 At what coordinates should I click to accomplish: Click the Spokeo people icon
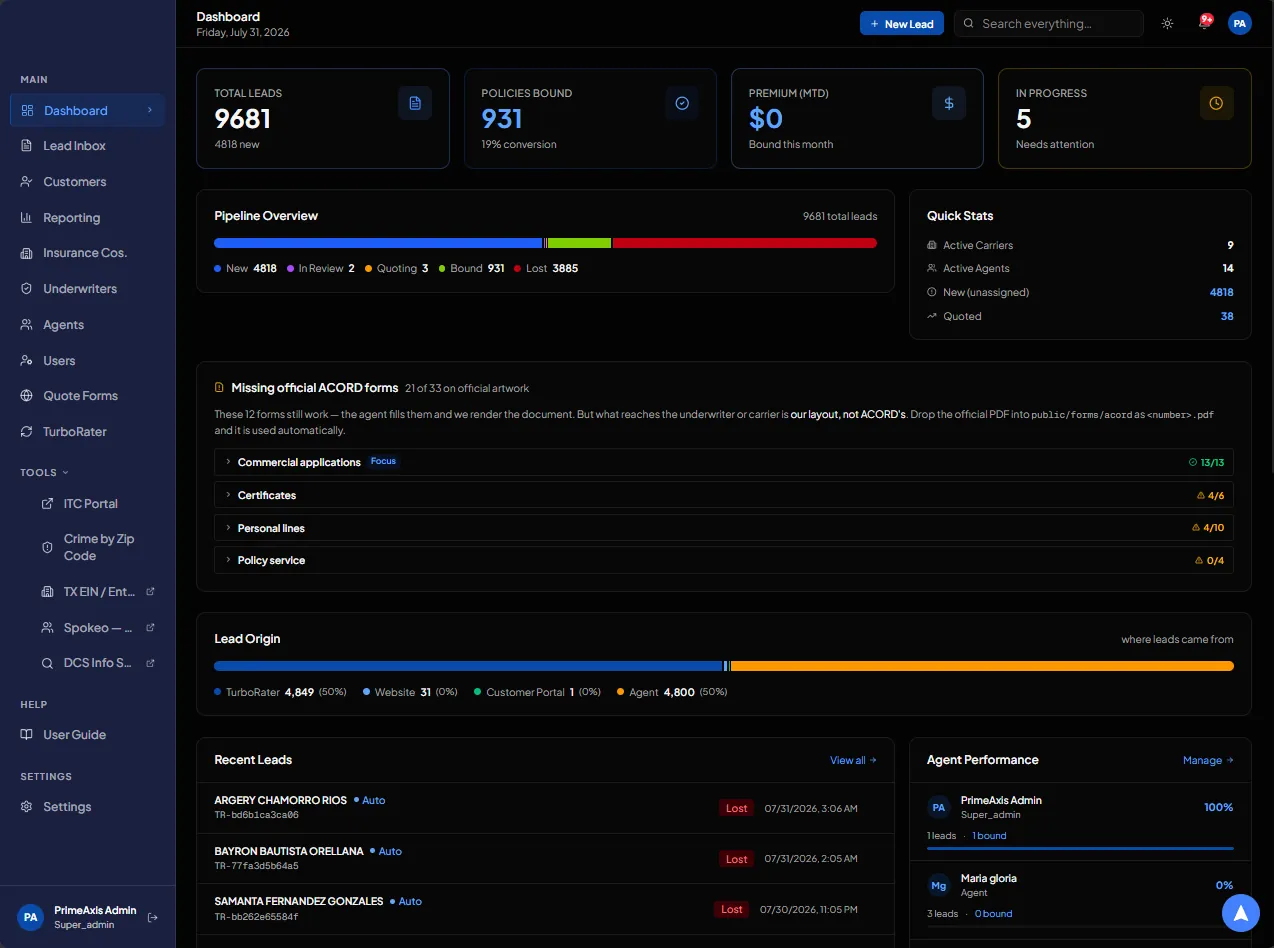[47, 628]
